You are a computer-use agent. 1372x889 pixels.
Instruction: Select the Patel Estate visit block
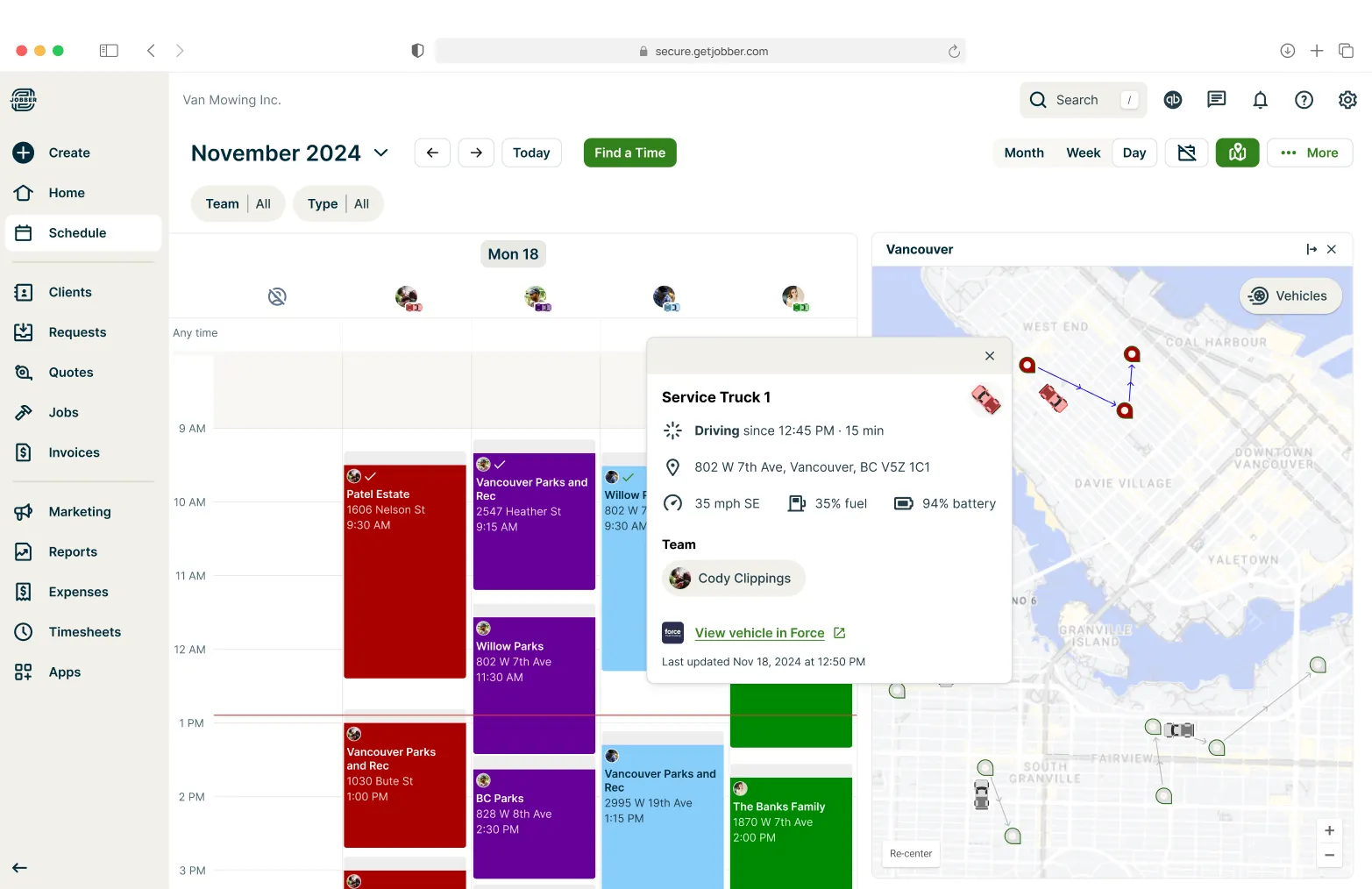coord(405,572)
